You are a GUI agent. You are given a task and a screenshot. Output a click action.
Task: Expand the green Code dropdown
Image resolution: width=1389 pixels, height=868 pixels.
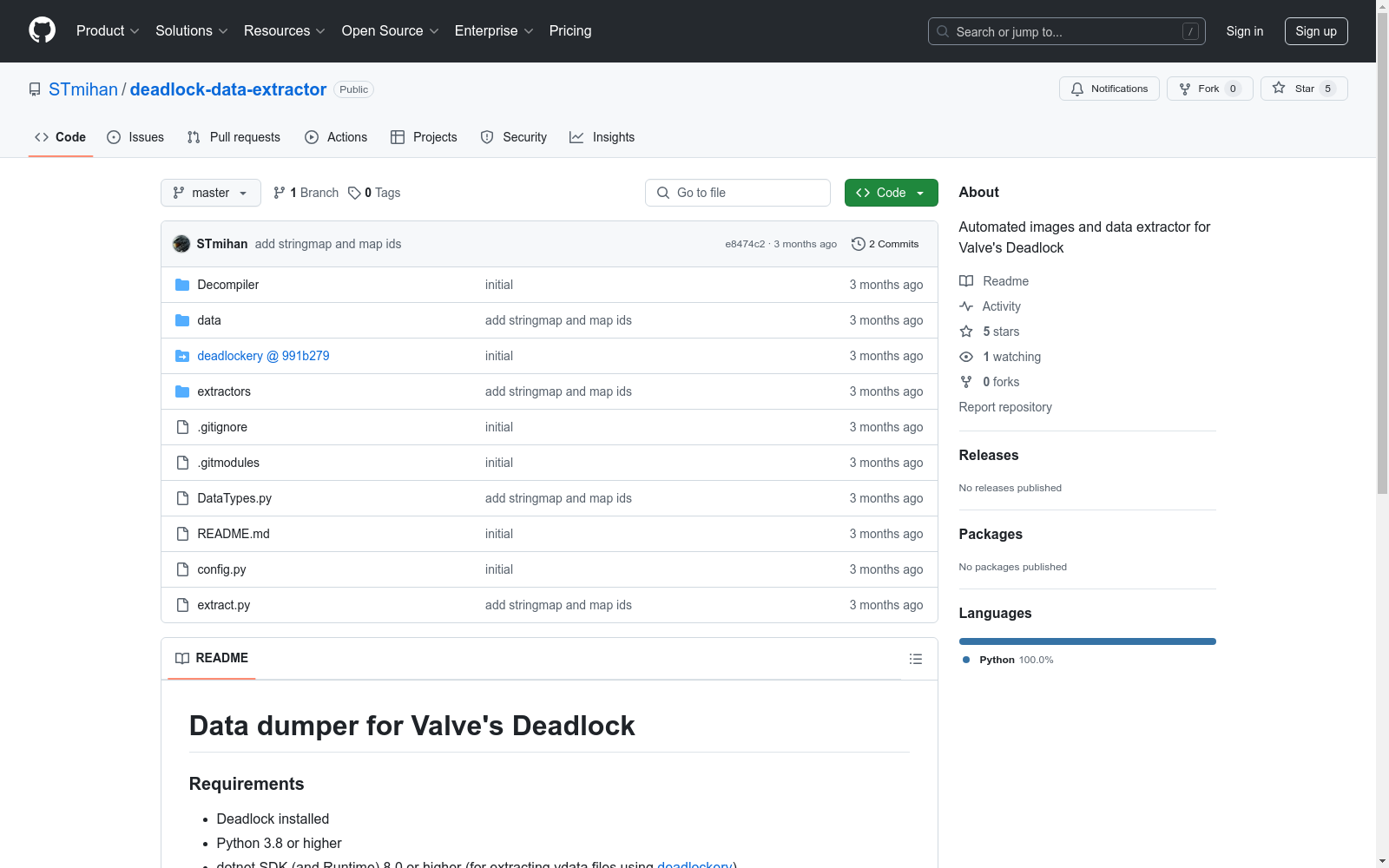(891, 193)
